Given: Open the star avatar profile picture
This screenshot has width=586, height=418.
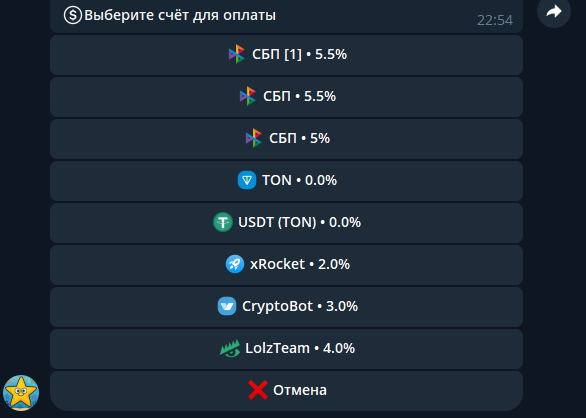Looking at the screenshot, I should (x=21, y=393).
